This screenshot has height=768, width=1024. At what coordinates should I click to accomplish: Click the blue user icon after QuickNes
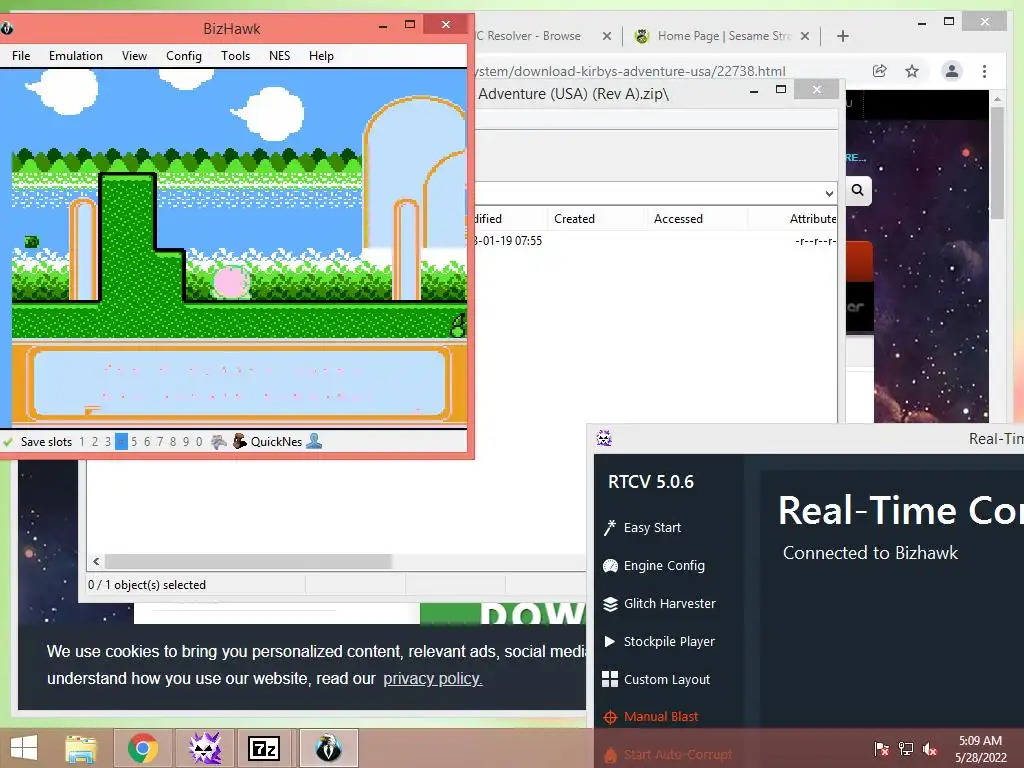(x=314, y=441)
